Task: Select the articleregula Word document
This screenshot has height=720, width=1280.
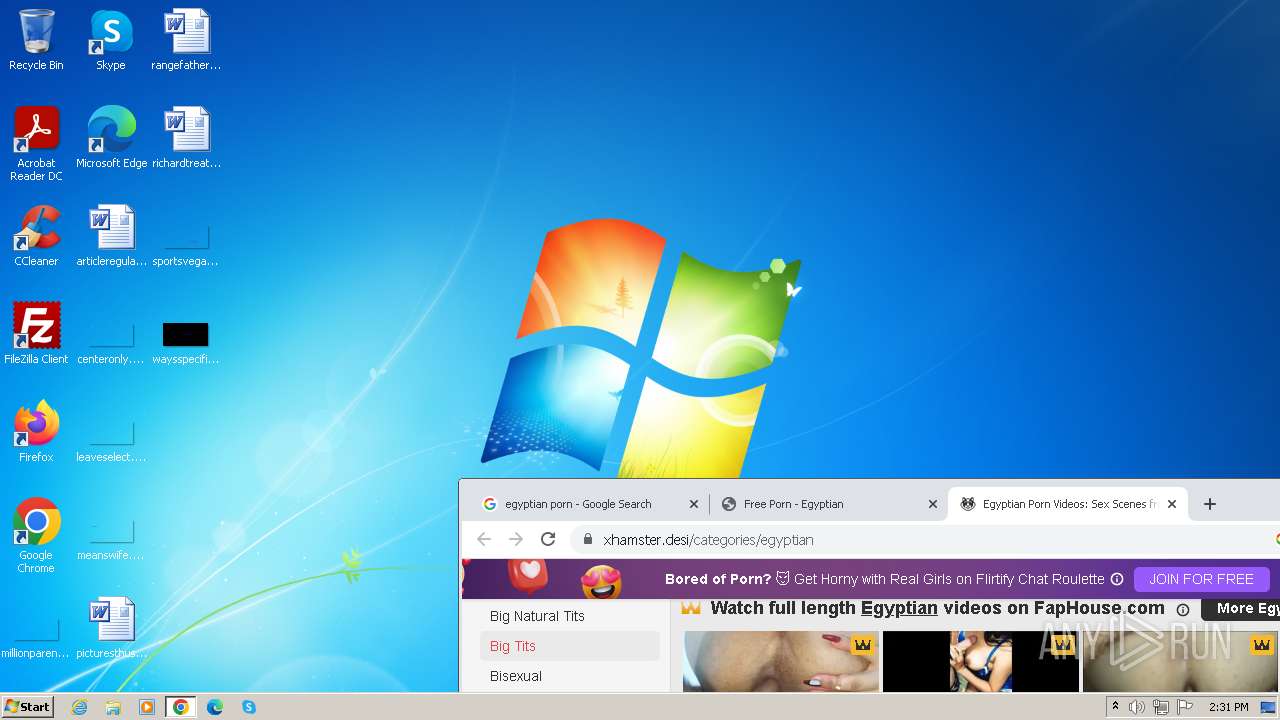Action: click(x=111, y=236)
